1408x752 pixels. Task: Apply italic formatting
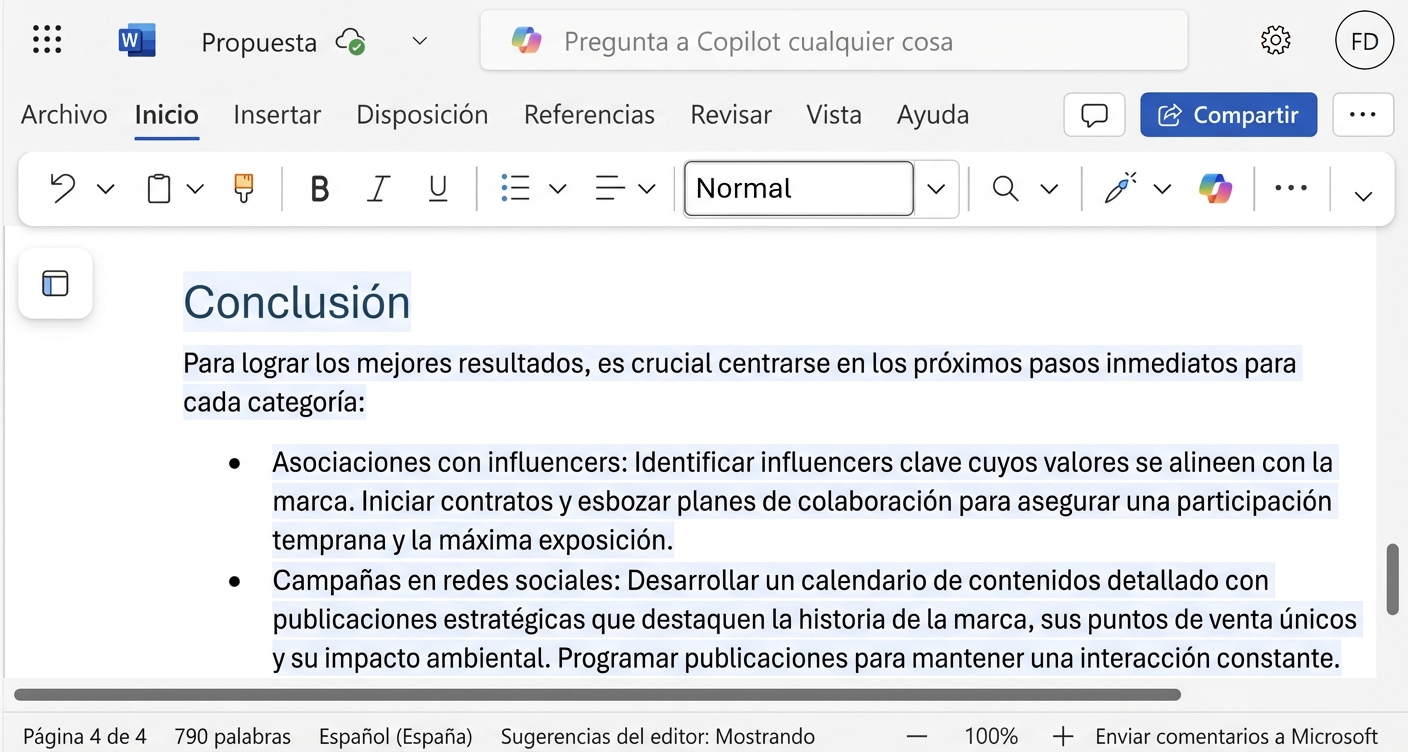(x=378, y=188)
